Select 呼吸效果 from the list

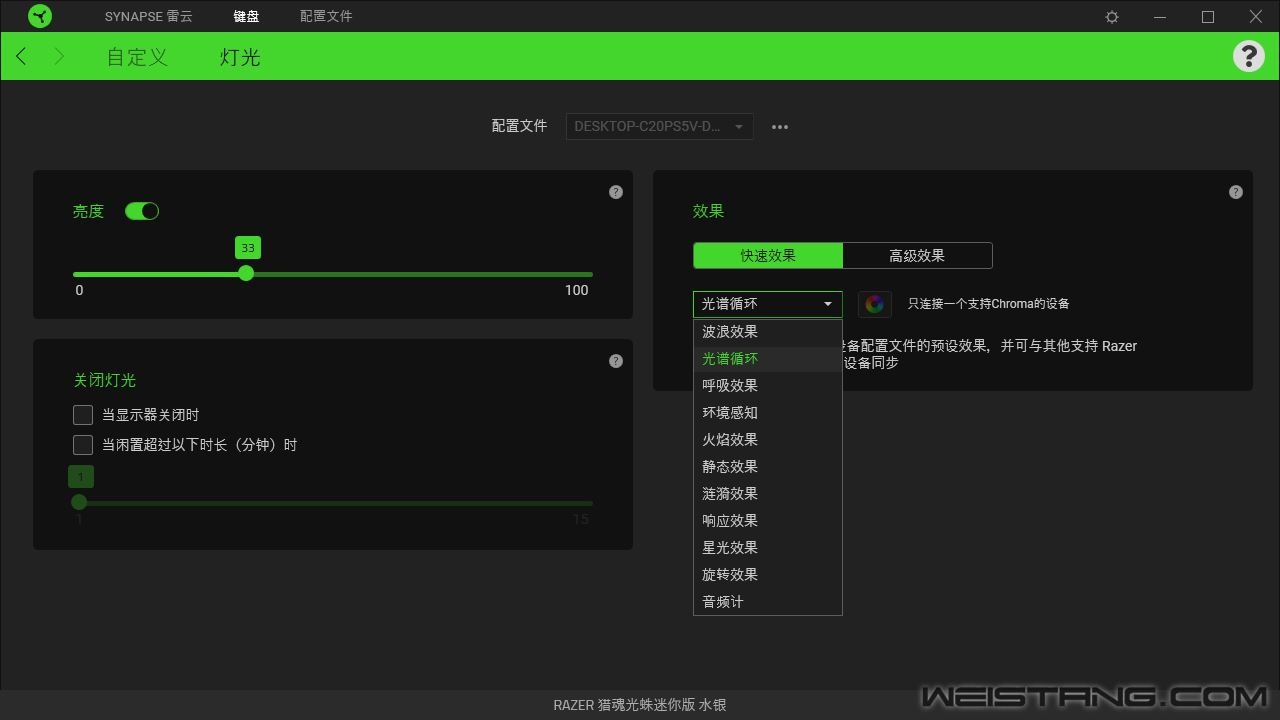pyautogui.click(x=768, y=386)
